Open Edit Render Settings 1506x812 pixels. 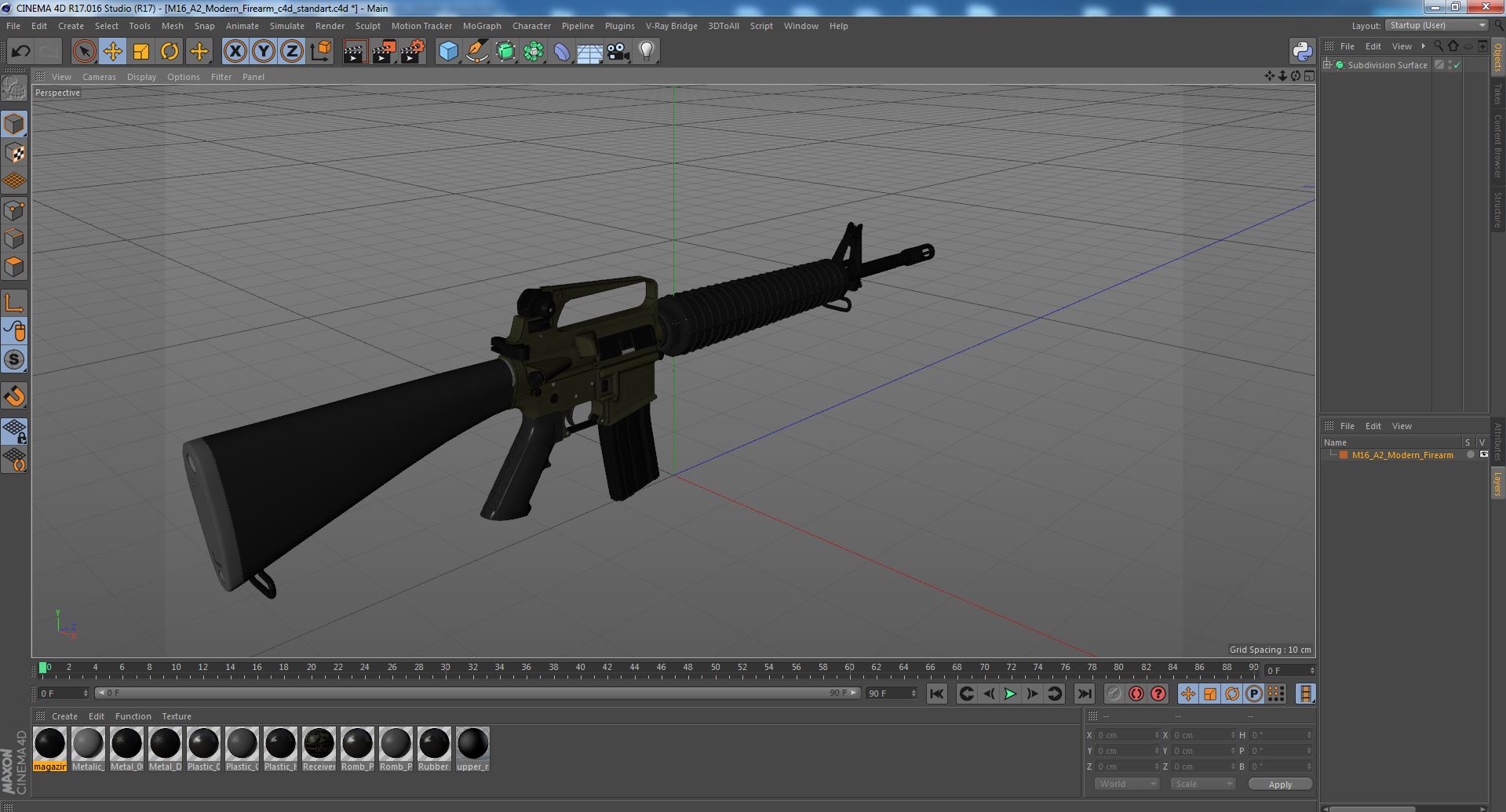(x=412, y=52)
